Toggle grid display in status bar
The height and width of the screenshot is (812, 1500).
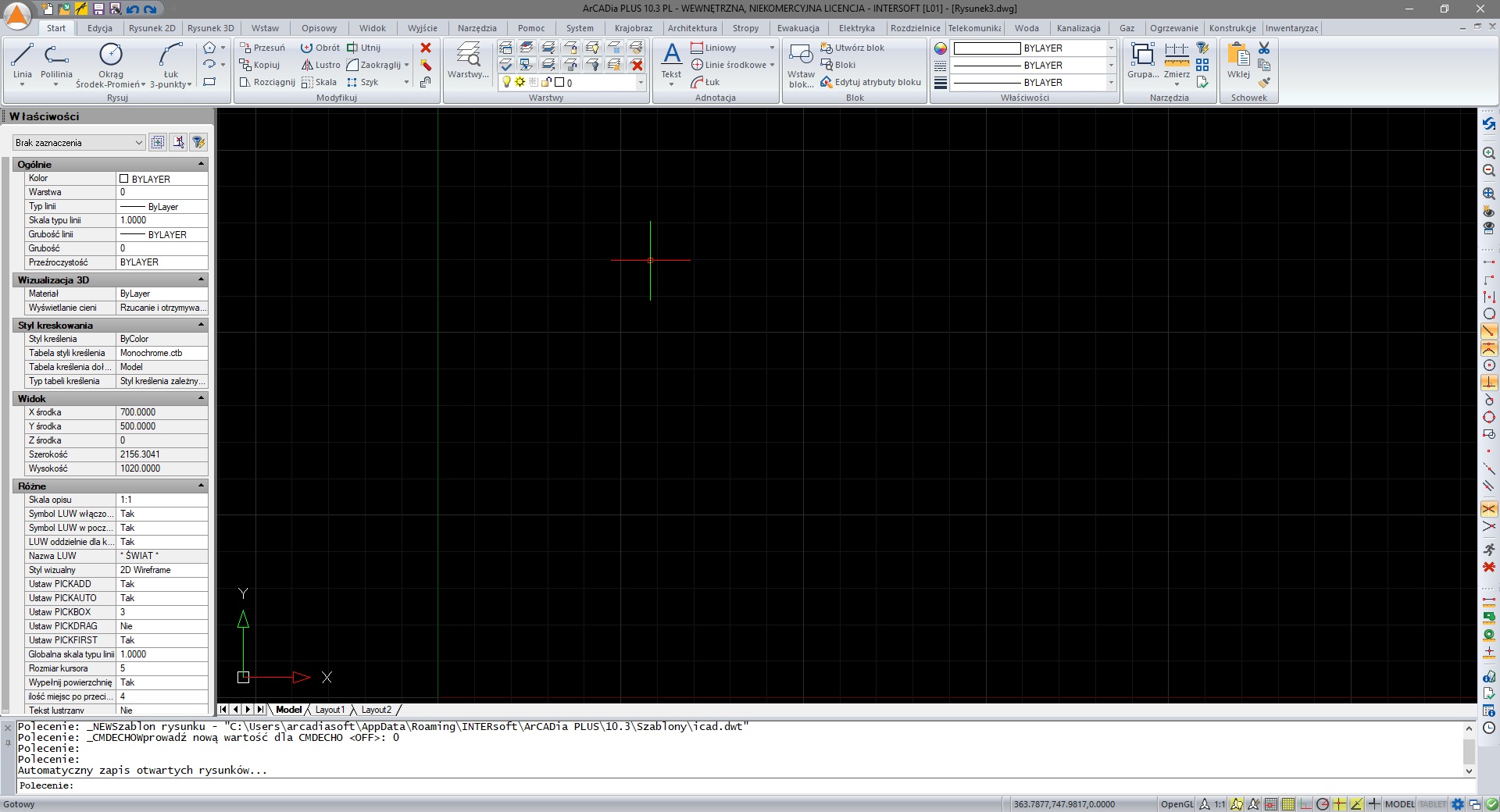tap(1288, 804)
